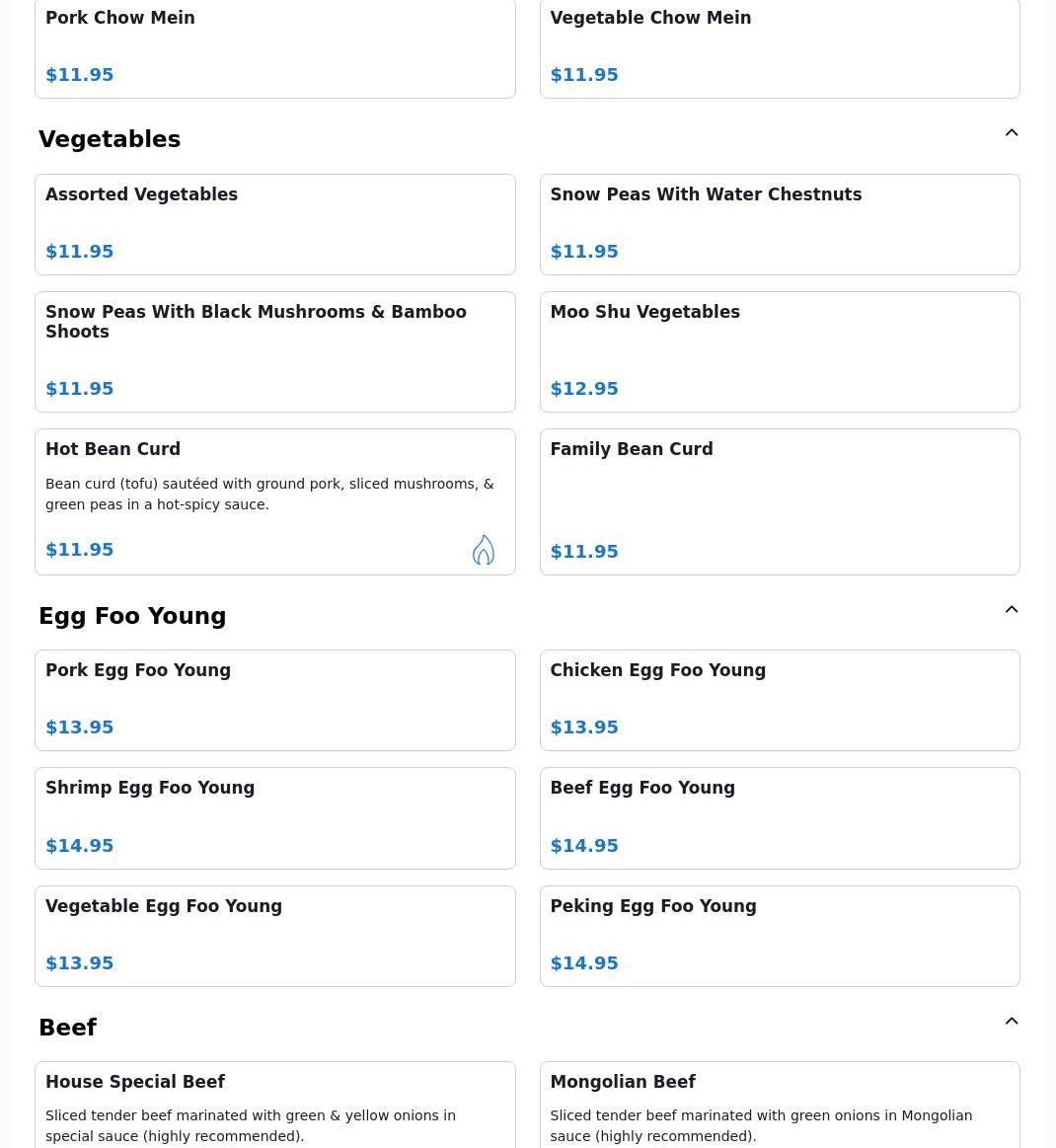Open Snow Peas With Black Mushrooms & Bamboo Shoots
Viewport: 1056px width, 1148px height.
[275, 352]
